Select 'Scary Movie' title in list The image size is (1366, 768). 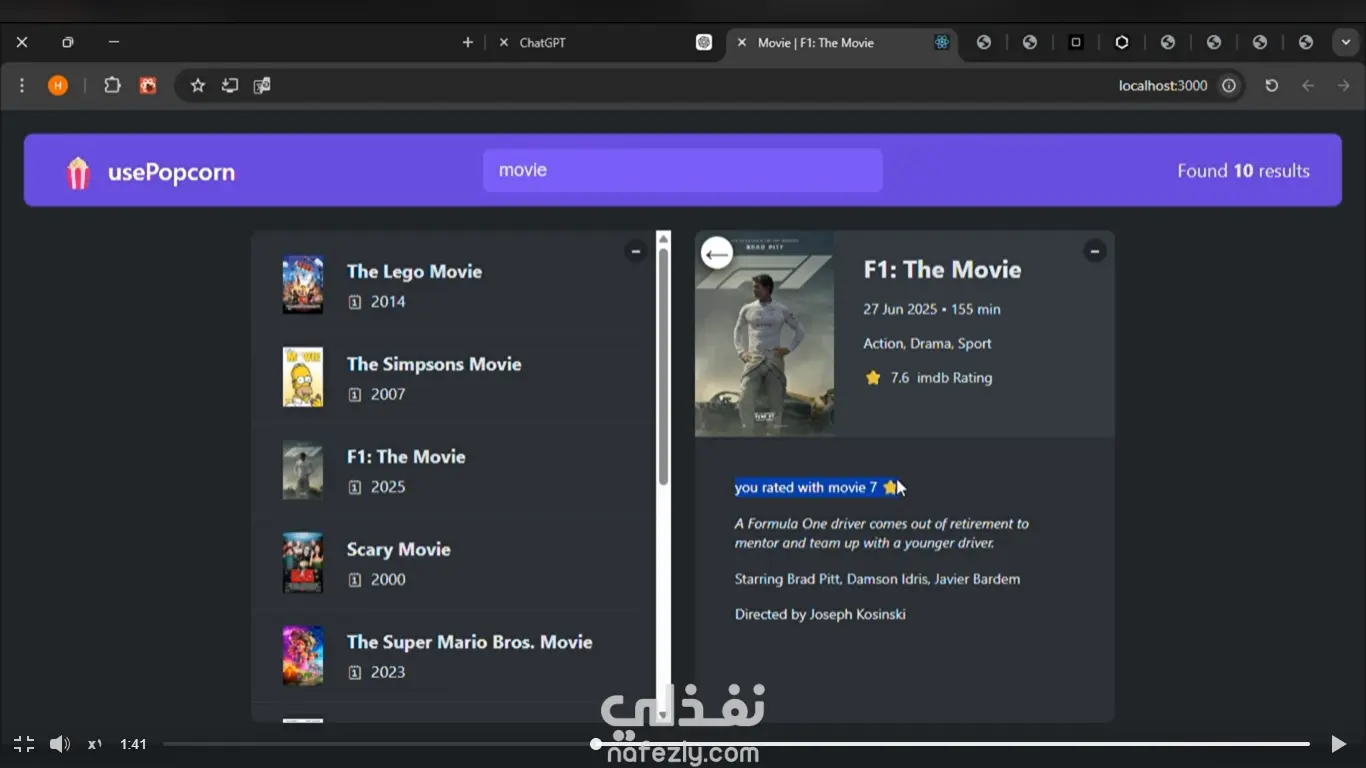tap(398, 549)
